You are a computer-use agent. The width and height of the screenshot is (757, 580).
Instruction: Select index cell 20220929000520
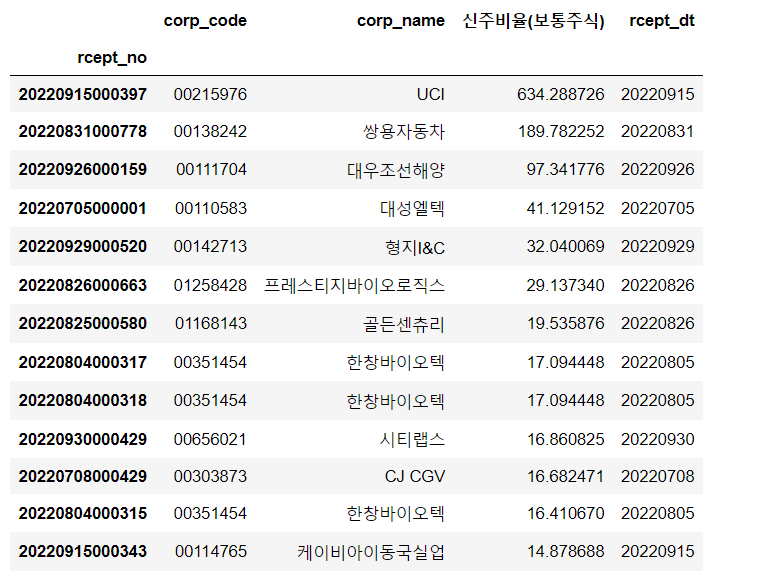[83, 246]
